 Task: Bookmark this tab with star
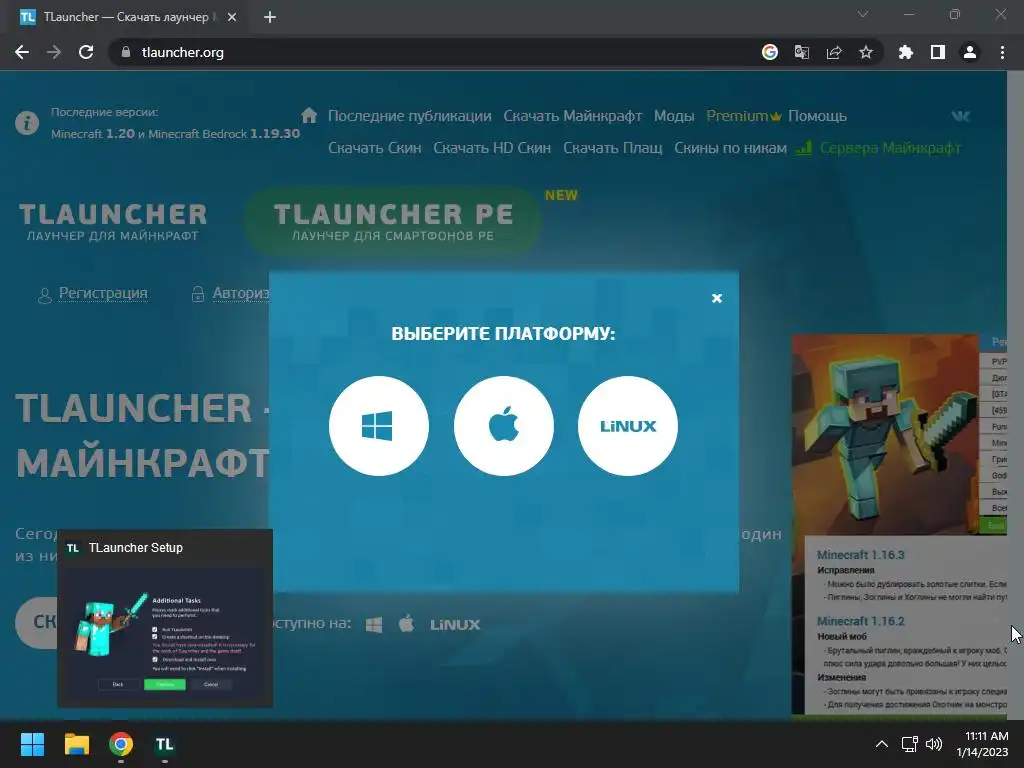(866, 52)
